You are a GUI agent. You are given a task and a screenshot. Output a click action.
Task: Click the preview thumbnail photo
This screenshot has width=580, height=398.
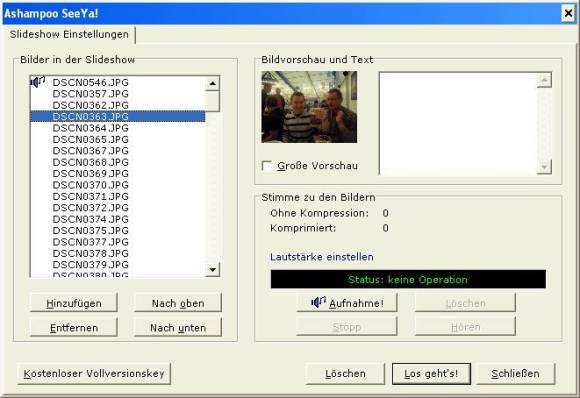pyautogui.click(x=309, y=107)
